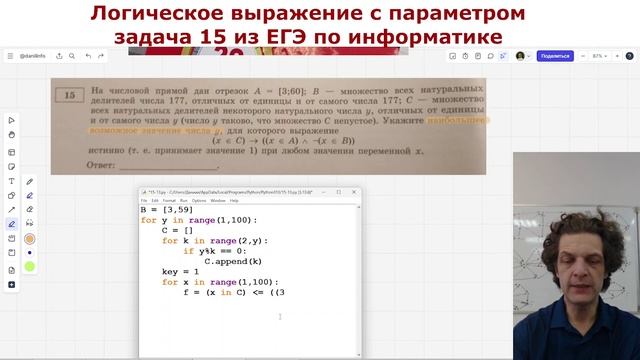Open File menu in IDLE window
This screenshot has height=360, width=640.
click(x=144, y=201)
